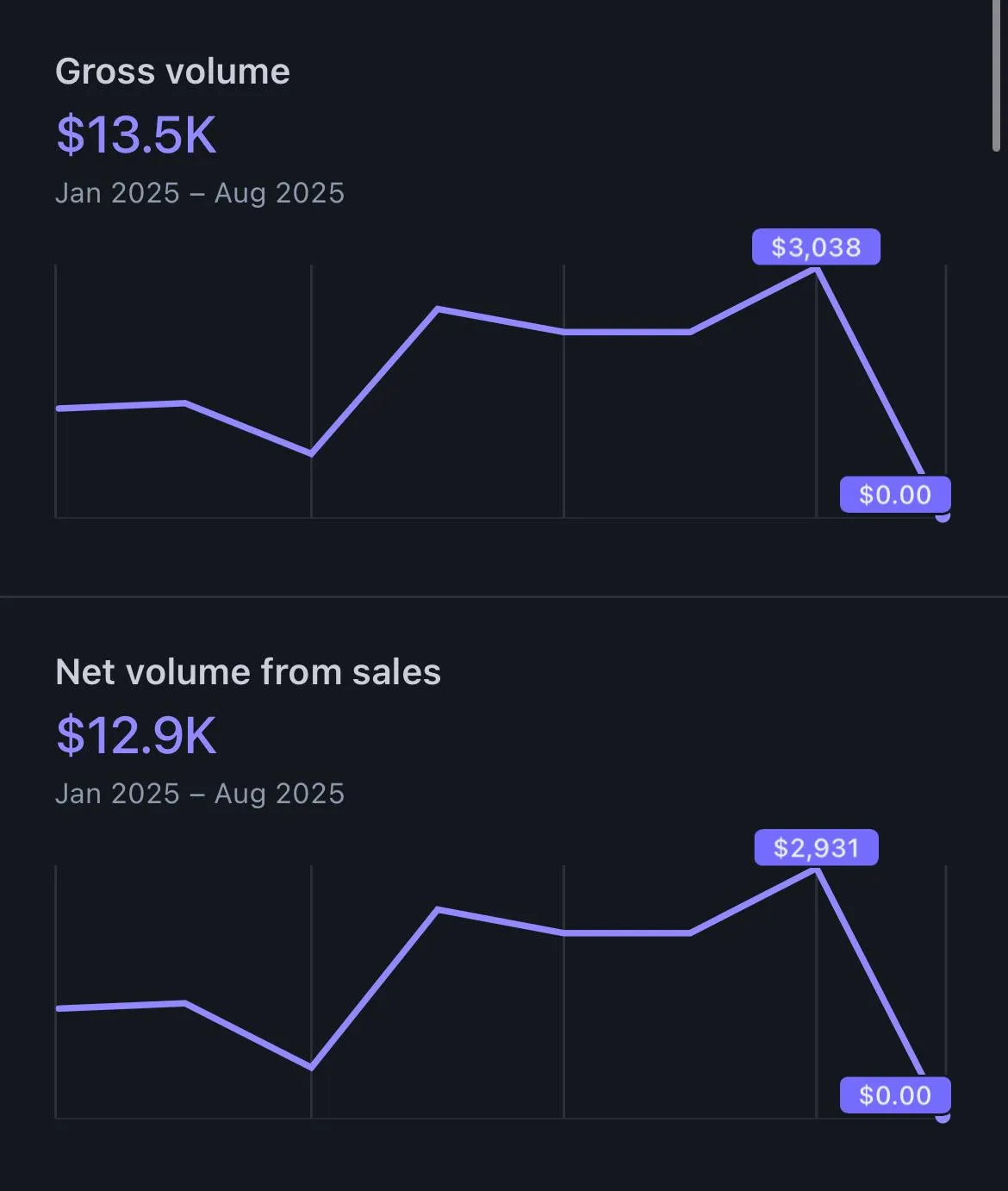Click the $3,038 peak value label

click(x=816, y=247)
